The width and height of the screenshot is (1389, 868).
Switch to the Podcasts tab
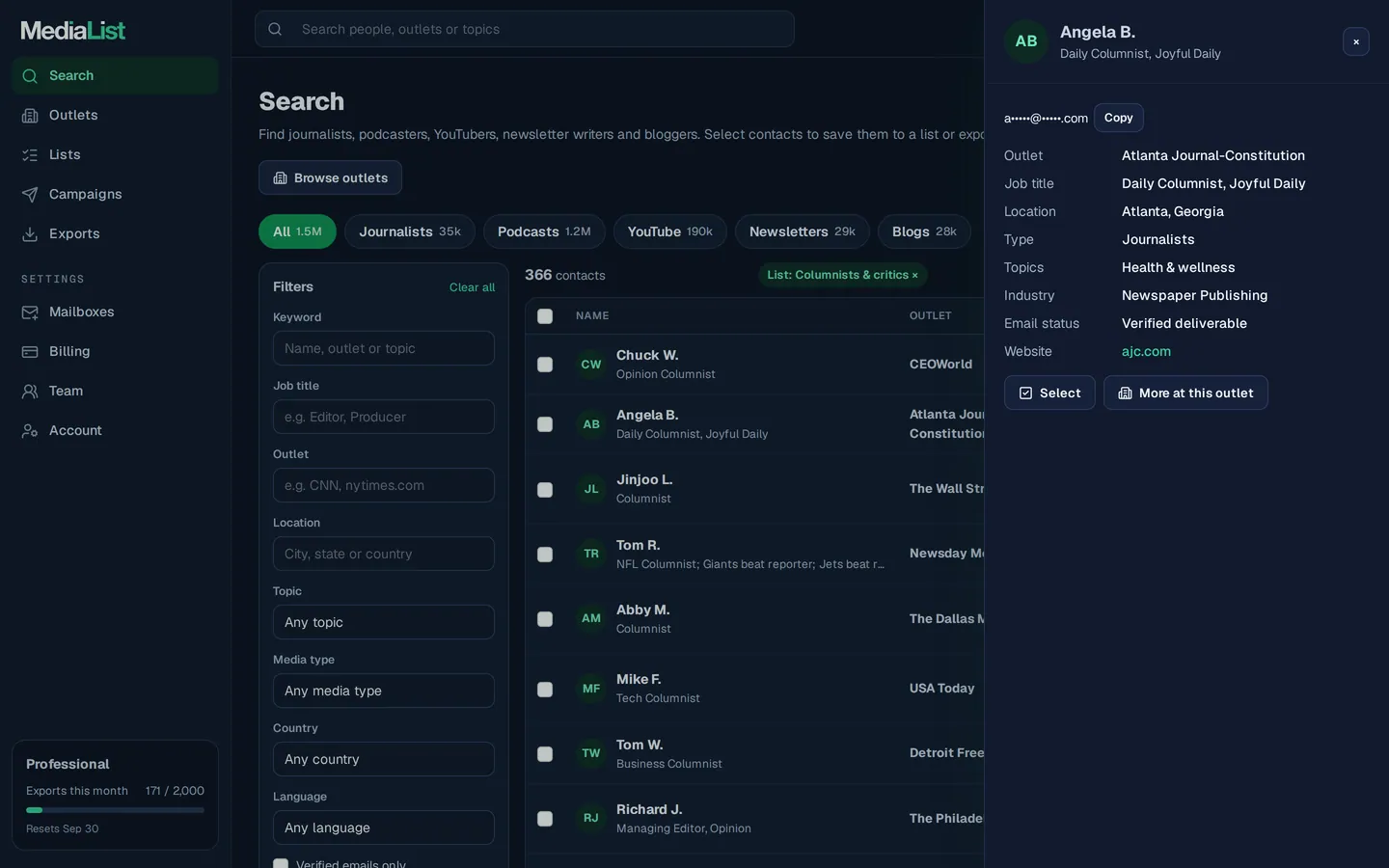[544, 231]
